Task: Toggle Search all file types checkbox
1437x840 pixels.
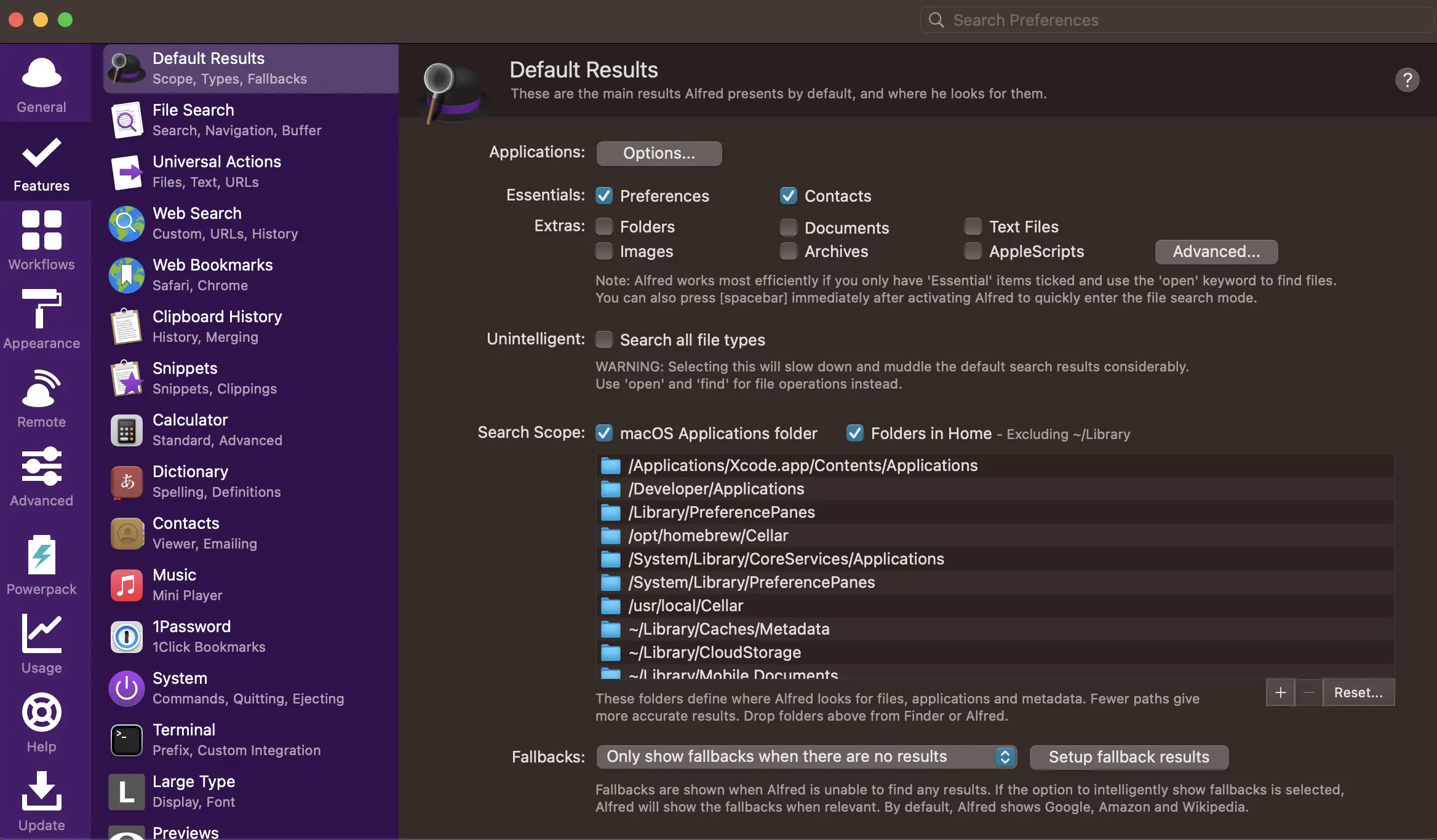Action: coord(604,339)
